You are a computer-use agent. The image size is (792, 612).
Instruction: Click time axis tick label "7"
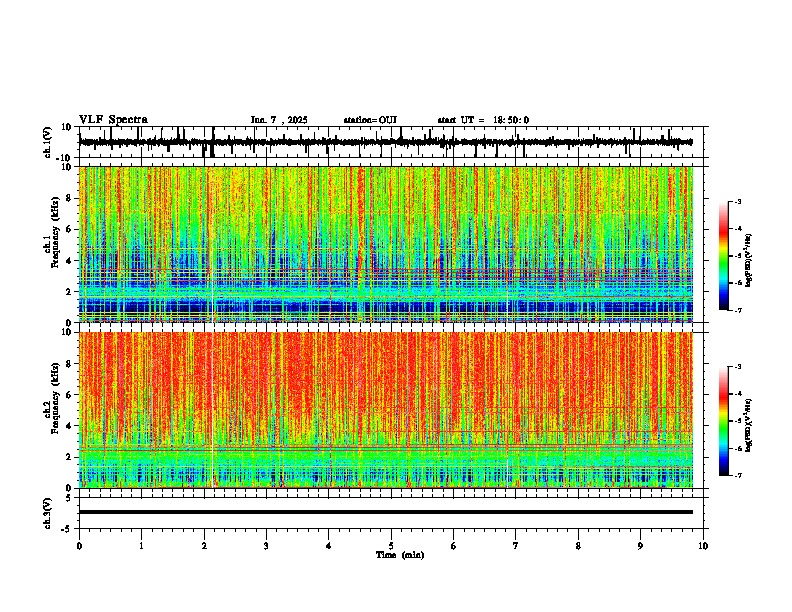click(516, 546)
